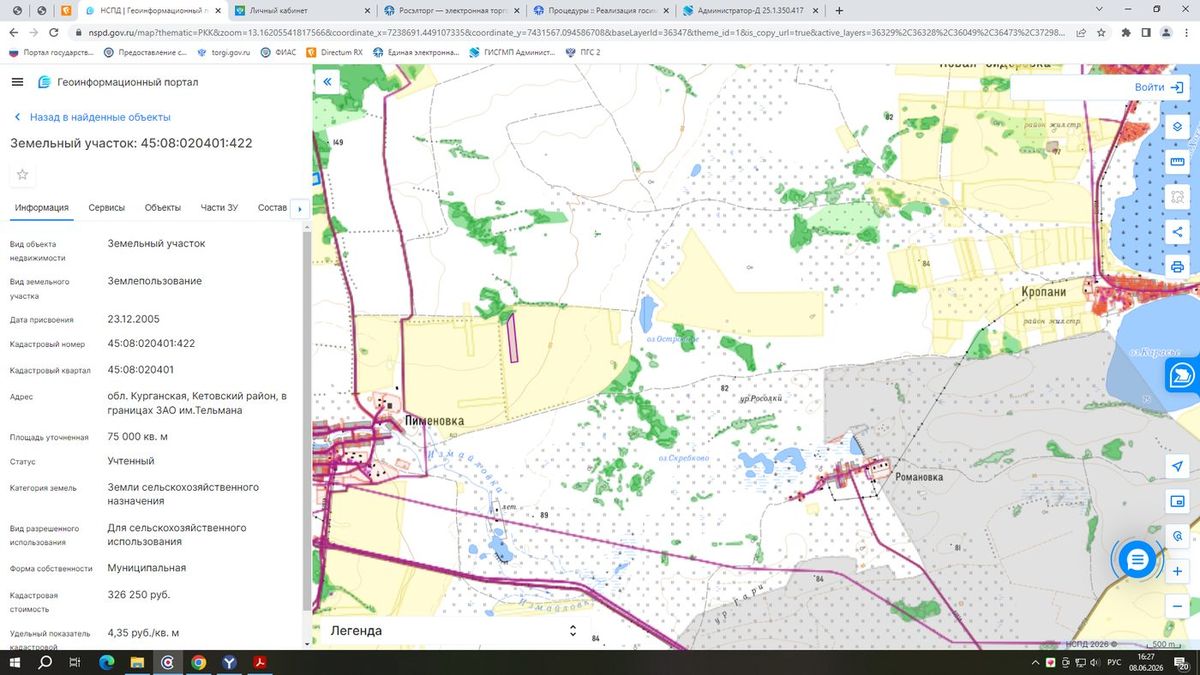
Task: Open the Windows Start menu
Action: click(14, 662)
